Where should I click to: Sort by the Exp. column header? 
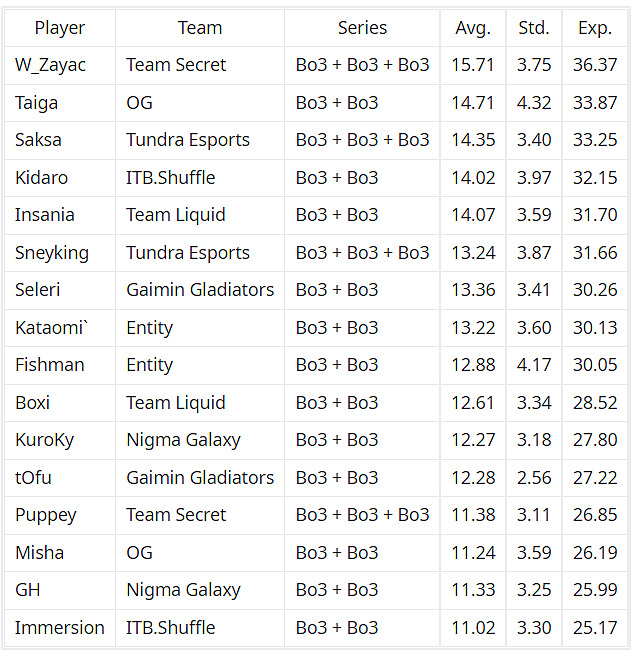595,28
